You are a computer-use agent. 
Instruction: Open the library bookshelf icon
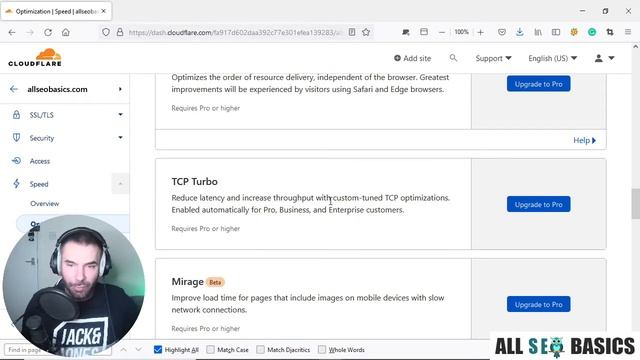[538, 32]
